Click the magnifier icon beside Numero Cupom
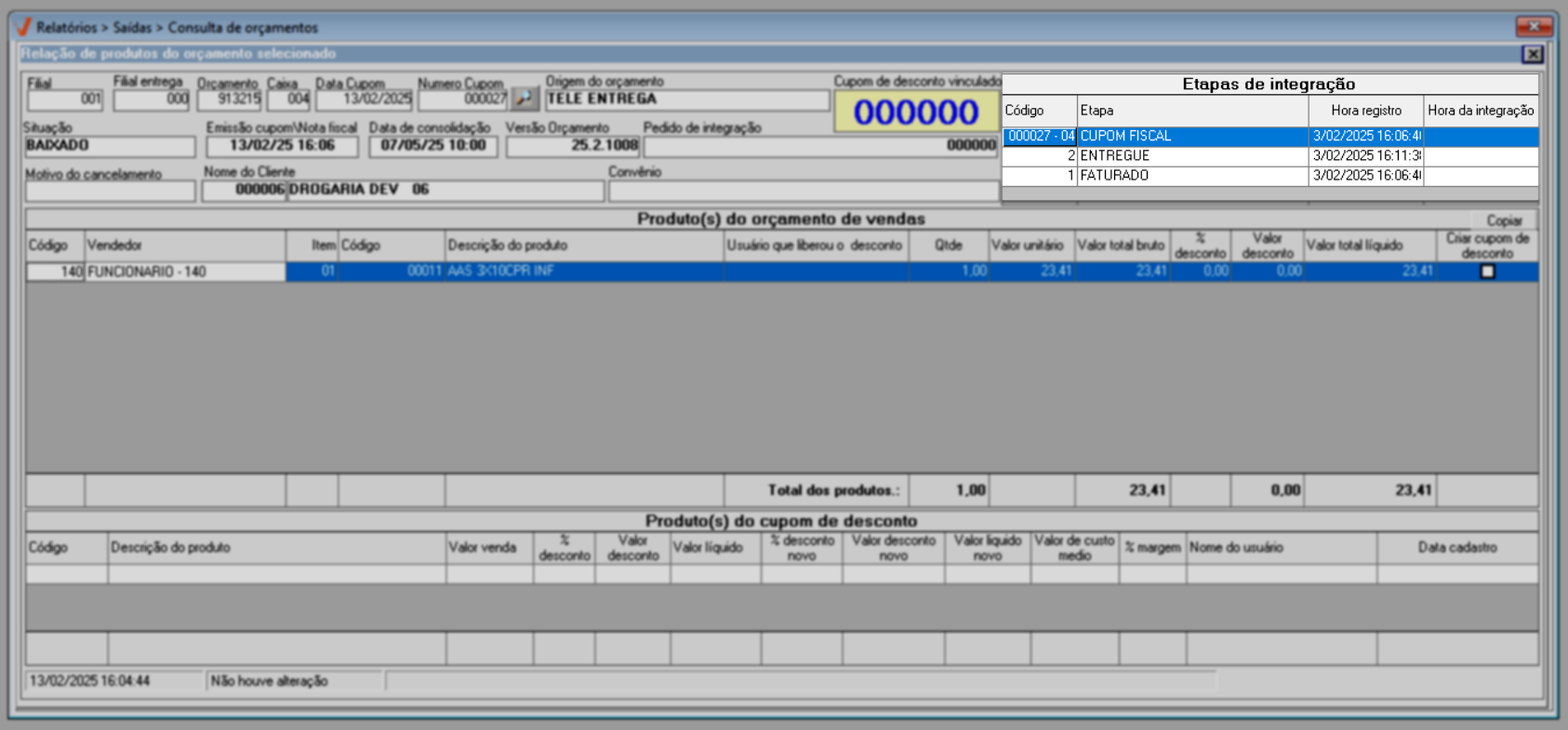Screen dimensions: 1568x730 (525, 99)
